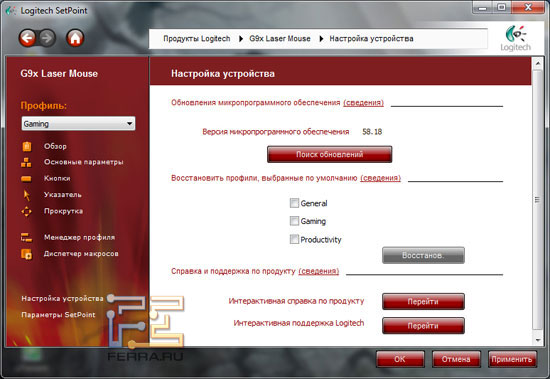
Task: Click the SetPoint icon in the title bar
Action: tap(11, 11)
